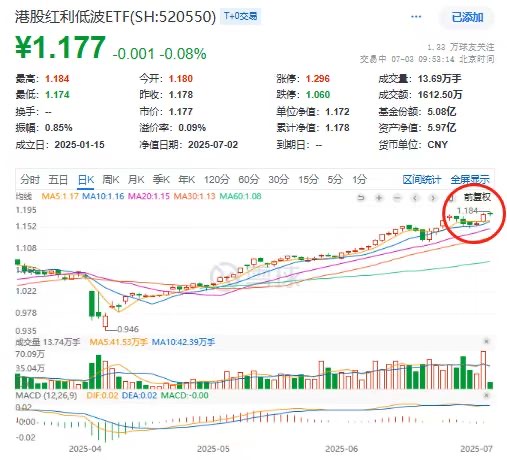Switch to the 1分 interval tab
The width and height of the screenshot is (507, 460).
[x=360, y=180]
